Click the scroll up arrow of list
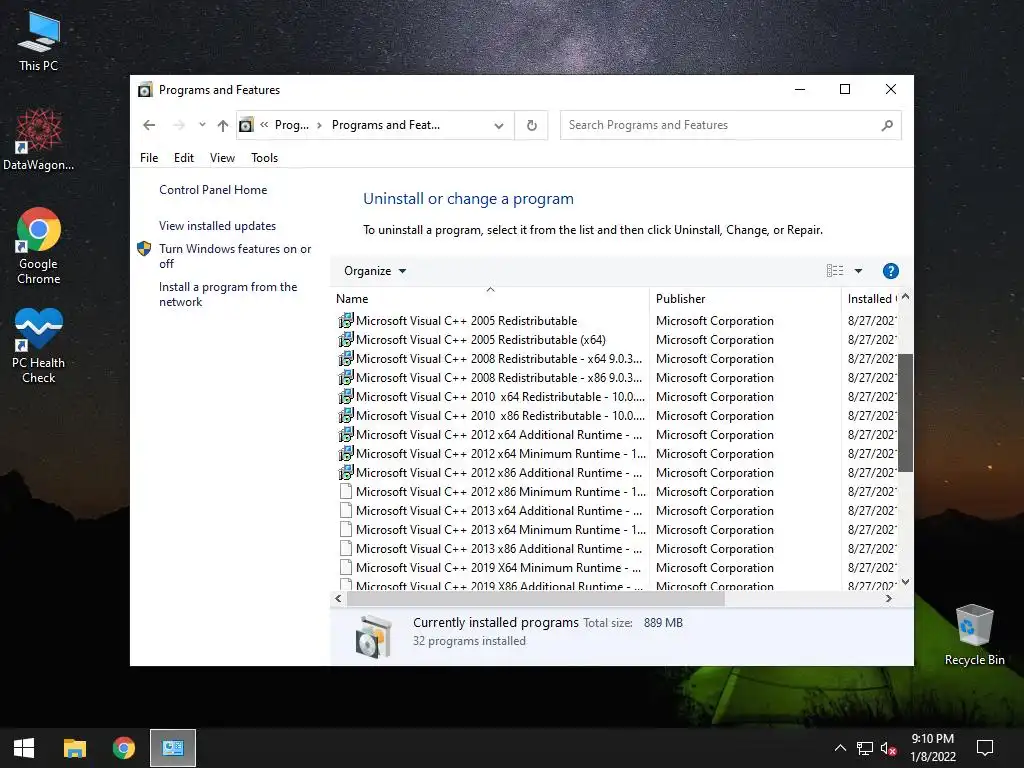The image size is (1024, 768). click(905, 297)
